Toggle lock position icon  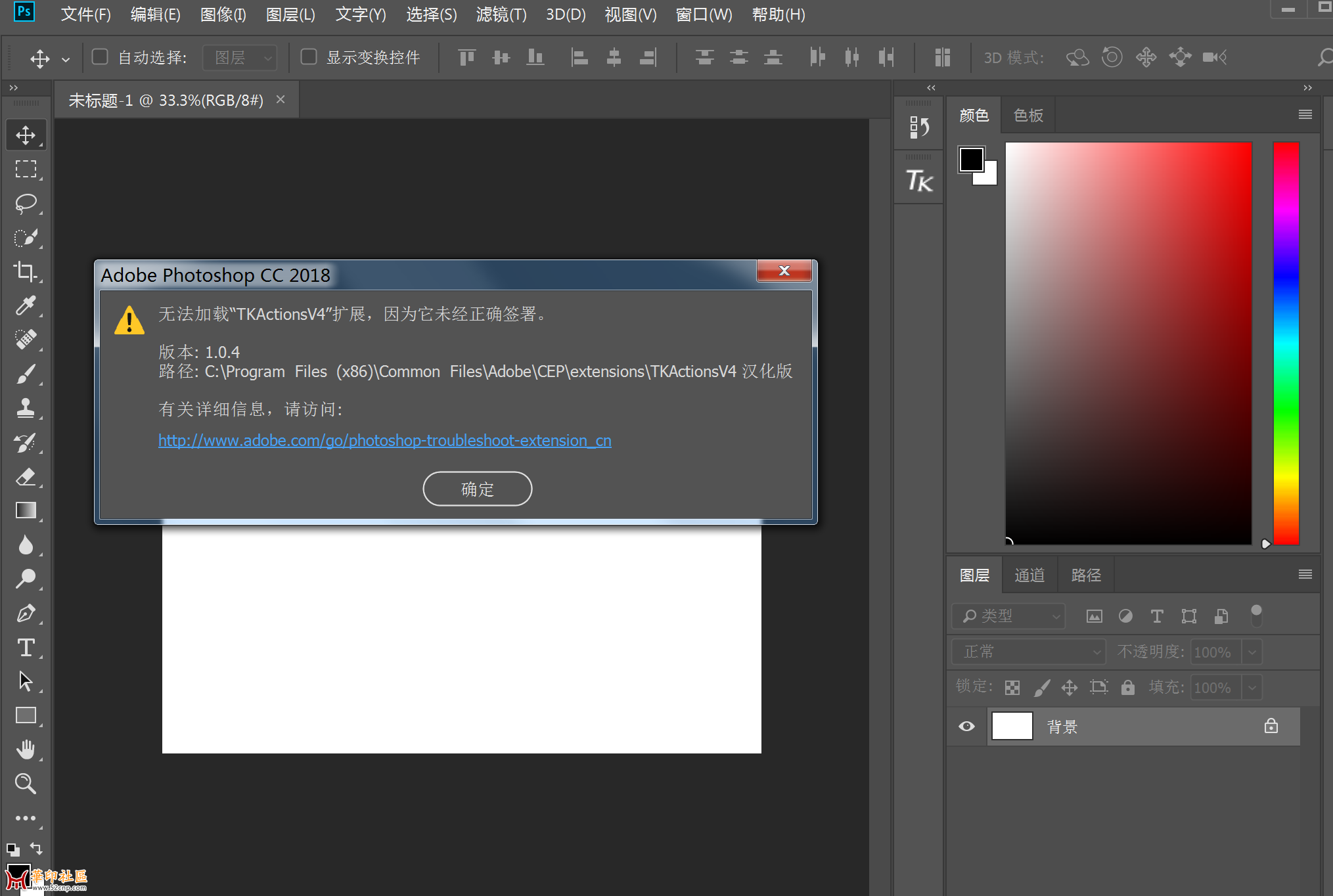[x=1070, y=688]
